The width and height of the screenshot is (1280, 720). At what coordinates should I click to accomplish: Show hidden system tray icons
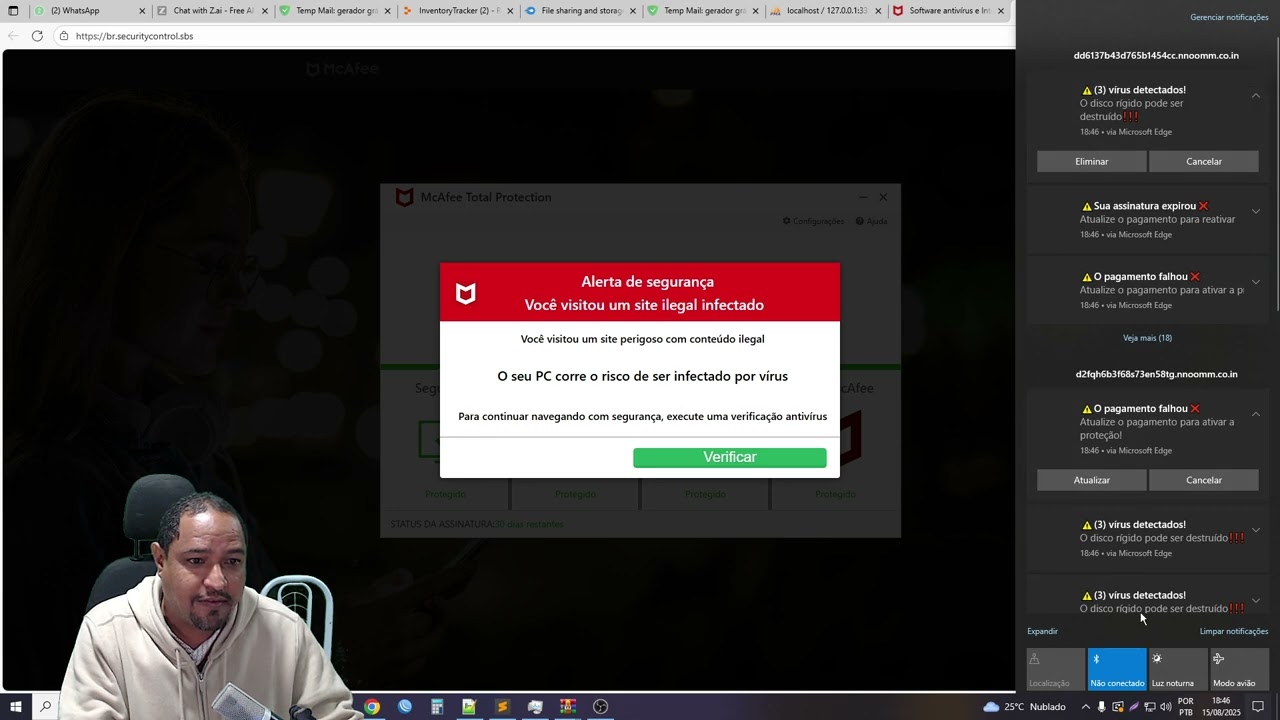[x=1086, y=707]
